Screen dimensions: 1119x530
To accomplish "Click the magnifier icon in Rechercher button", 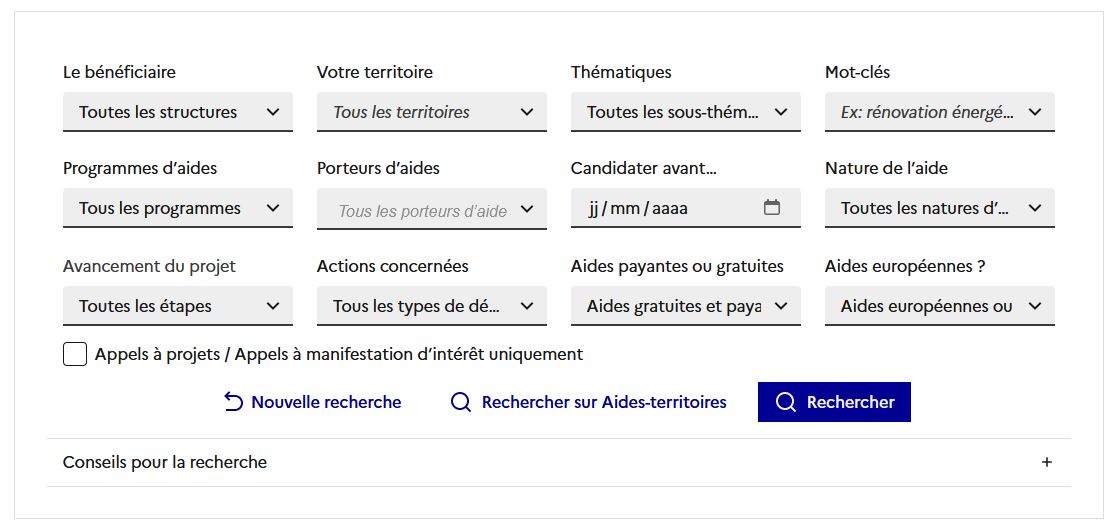I will pyautogui.click(x=785, y=402).
